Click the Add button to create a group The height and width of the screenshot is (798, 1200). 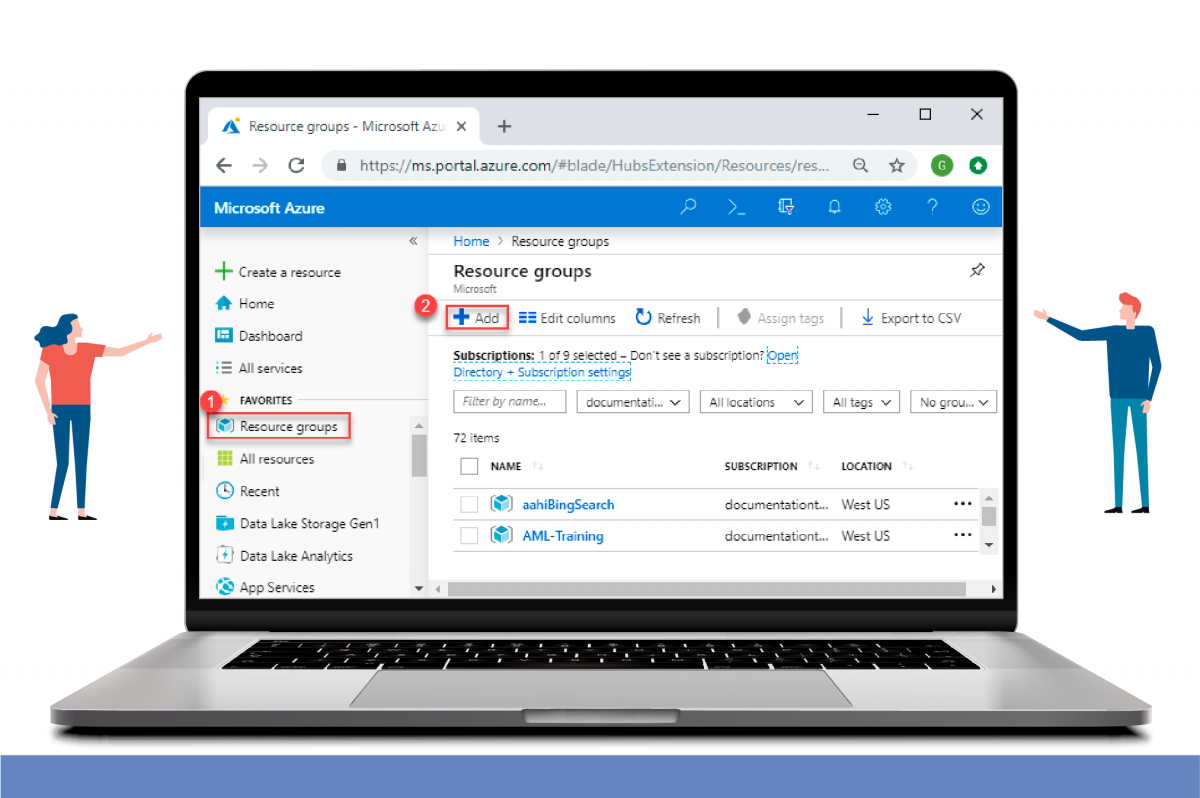click(477, 317)
